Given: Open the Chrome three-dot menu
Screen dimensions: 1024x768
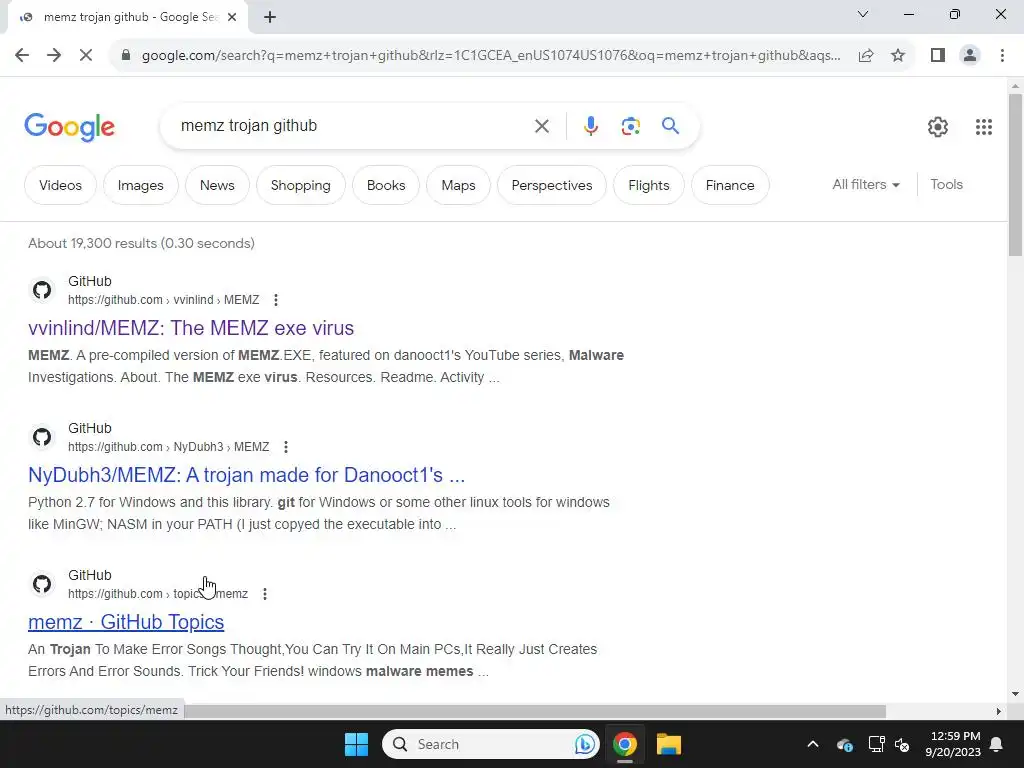Looking at the screenshot, I should 1002,55.
